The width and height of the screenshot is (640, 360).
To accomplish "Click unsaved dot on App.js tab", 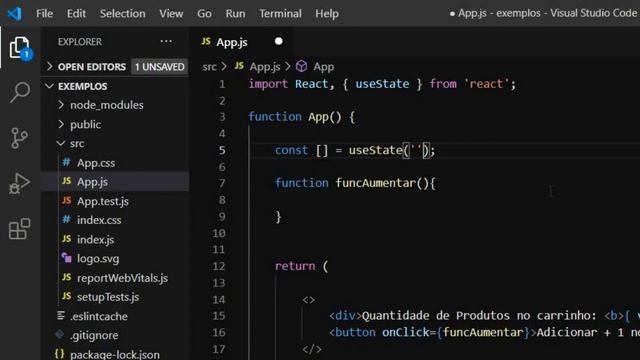I will point(279,41).
